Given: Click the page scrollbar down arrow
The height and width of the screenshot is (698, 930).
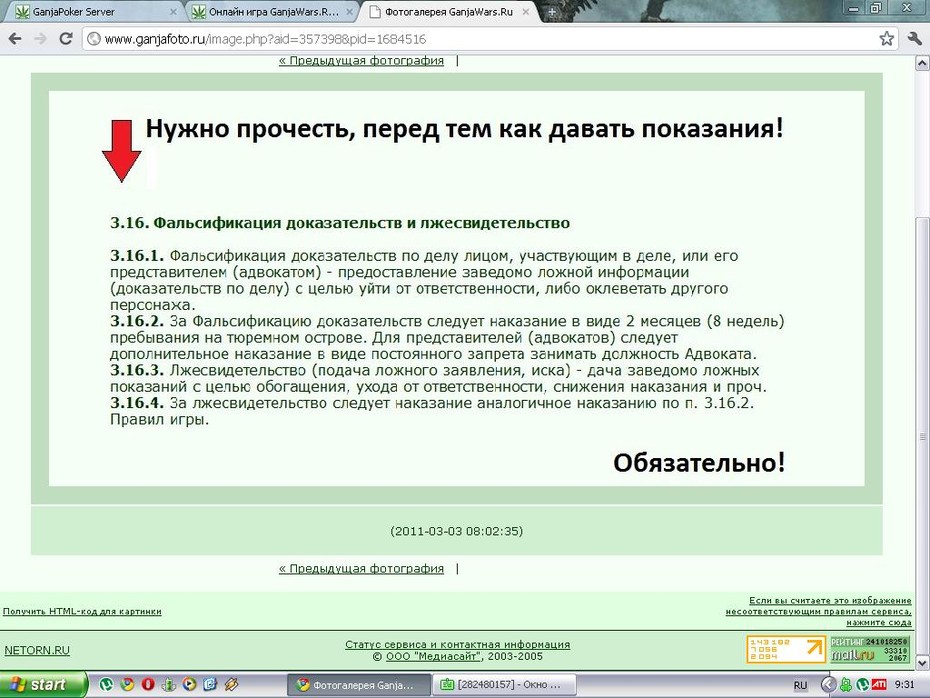Looking at the screenshot, I should tap(922, 662).
